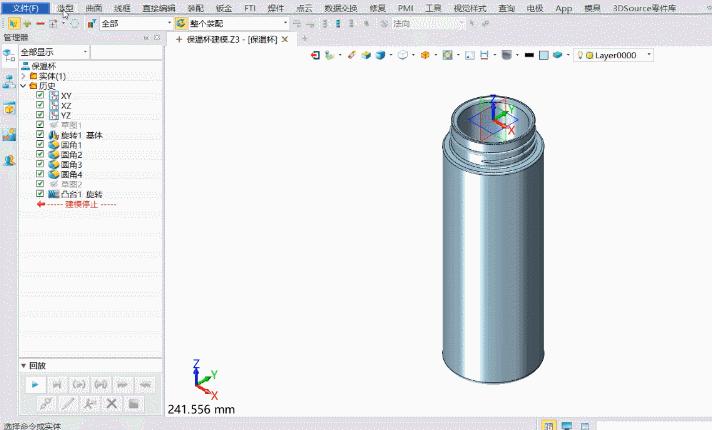Collapse the 回放 panel section

tap(23, 366)
